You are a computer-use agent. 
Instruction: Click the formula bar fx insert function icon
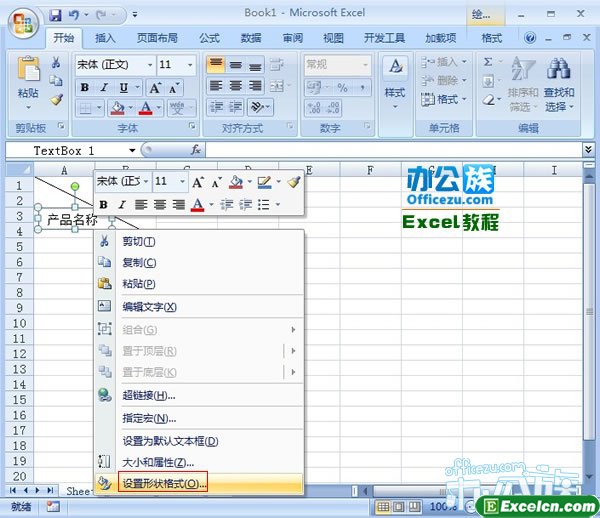point(196,150)
